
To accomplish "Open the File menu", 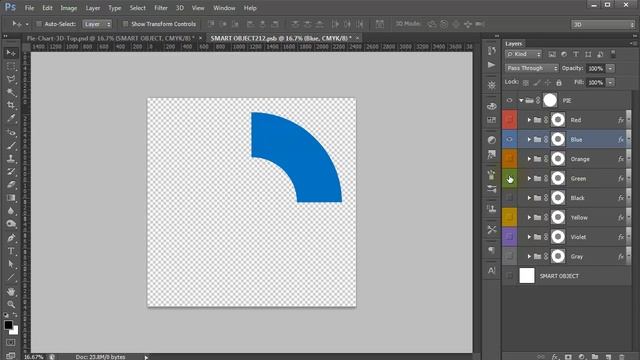I will click(29, 8).
